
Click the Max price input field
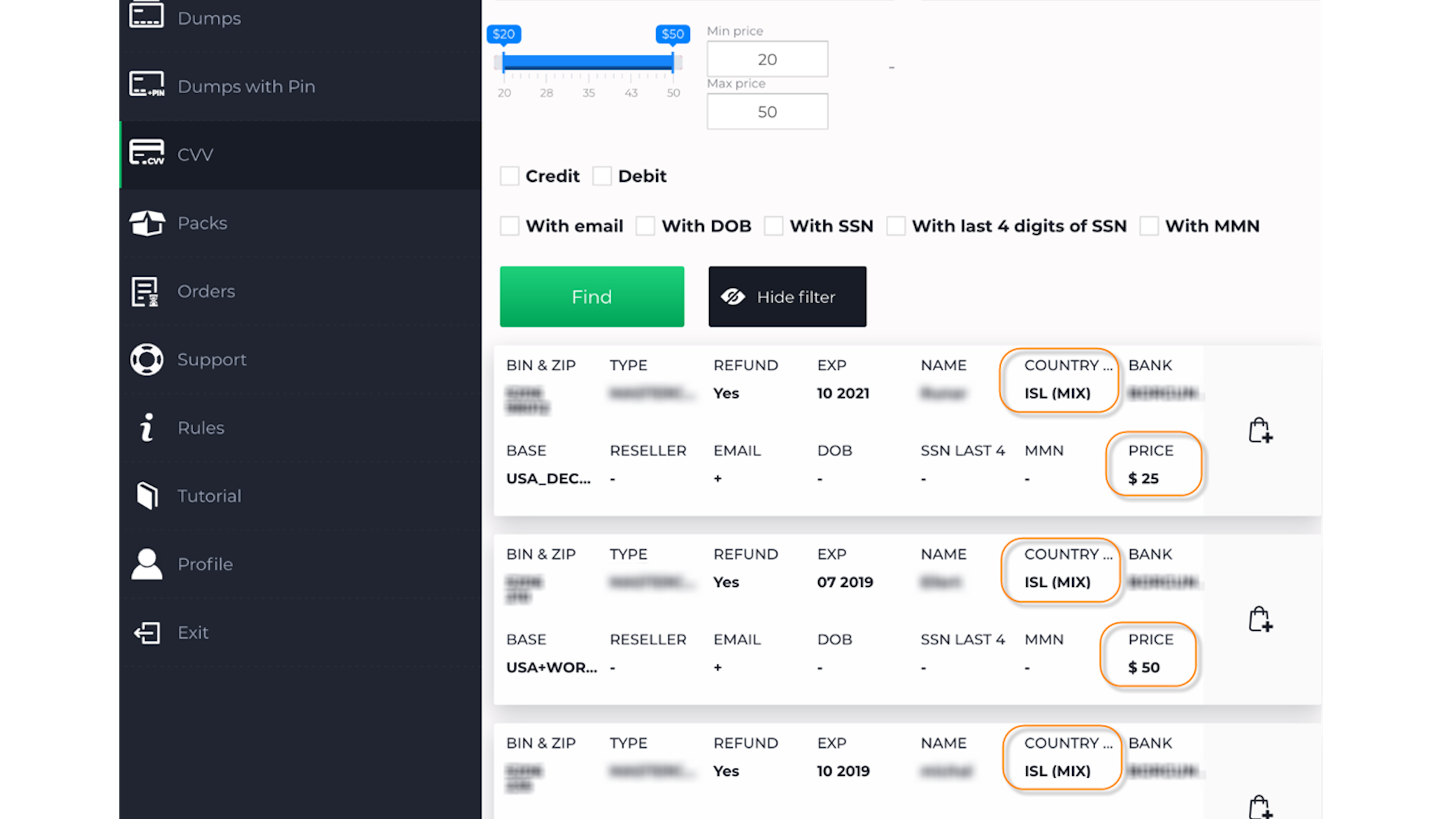767,111
